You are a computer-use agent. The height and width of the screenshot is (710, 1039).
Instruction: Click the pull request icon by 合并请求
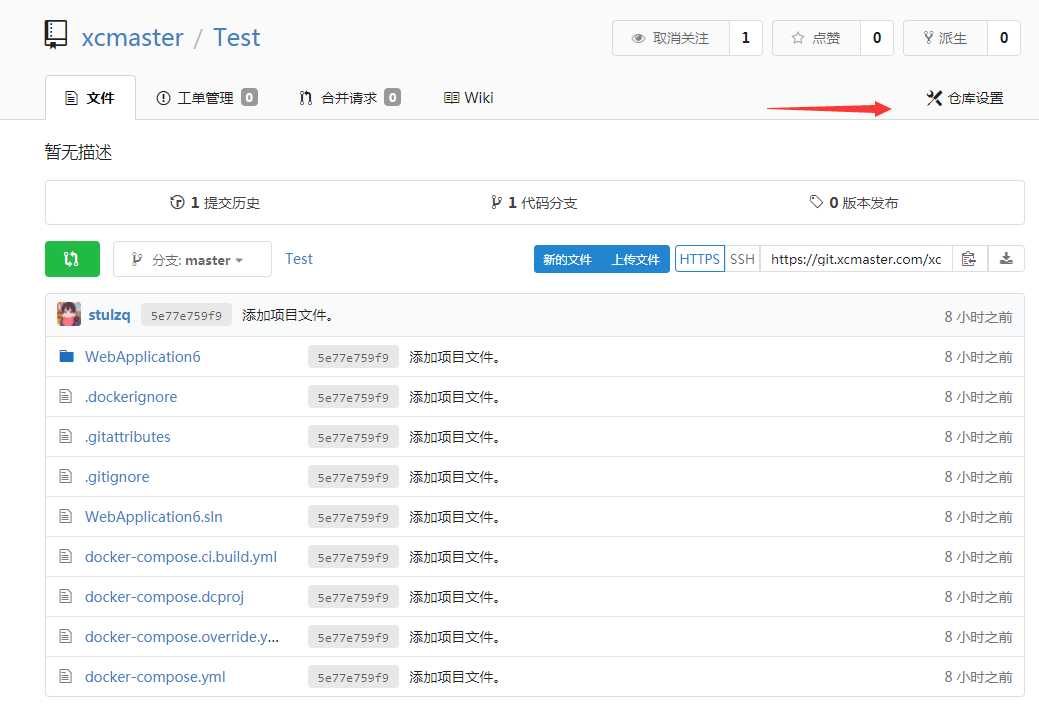305,98
